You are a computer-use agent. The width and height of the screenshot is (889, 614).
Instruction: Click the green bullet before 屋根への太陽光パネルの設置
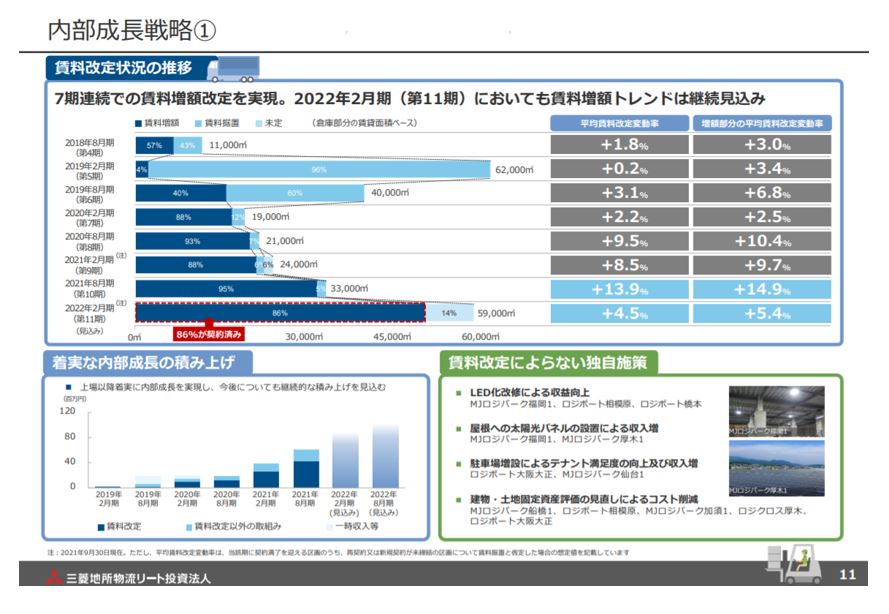[x=459, y=428]
